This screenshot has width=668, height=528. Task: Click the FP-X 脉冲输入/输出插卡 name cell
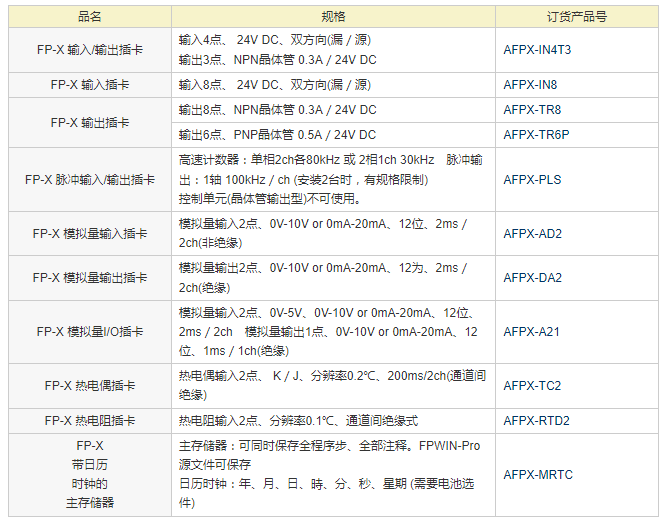click(89, 180)
